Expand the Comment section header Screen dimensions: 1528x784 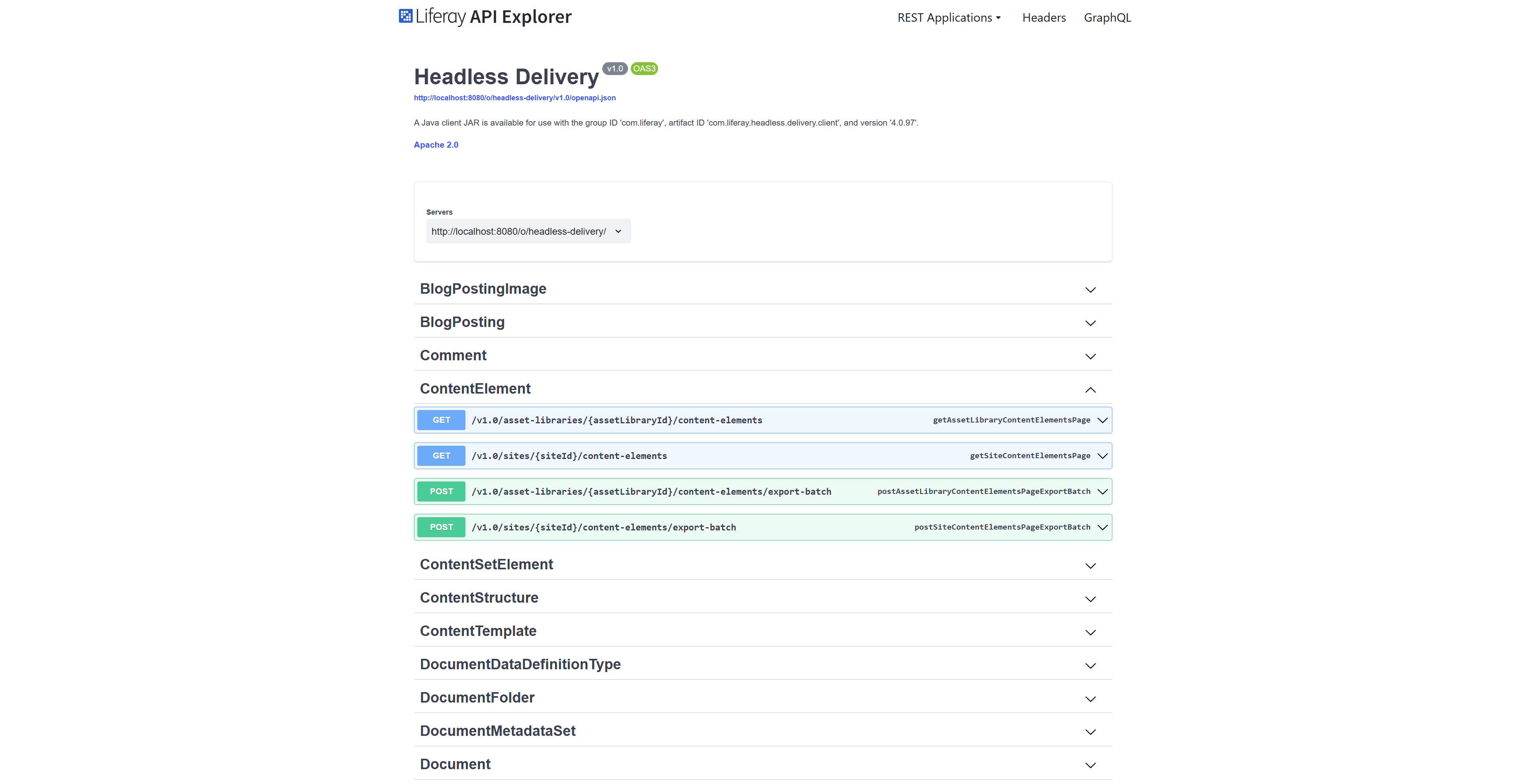[x=453, y=356]
